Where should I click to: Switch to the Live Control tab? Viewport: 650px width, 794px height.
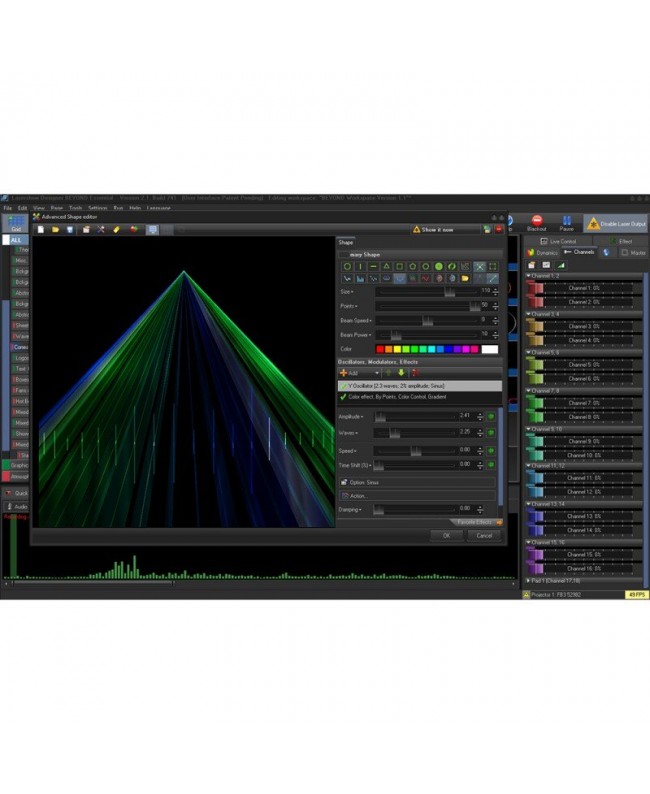(x=558, y=241)
